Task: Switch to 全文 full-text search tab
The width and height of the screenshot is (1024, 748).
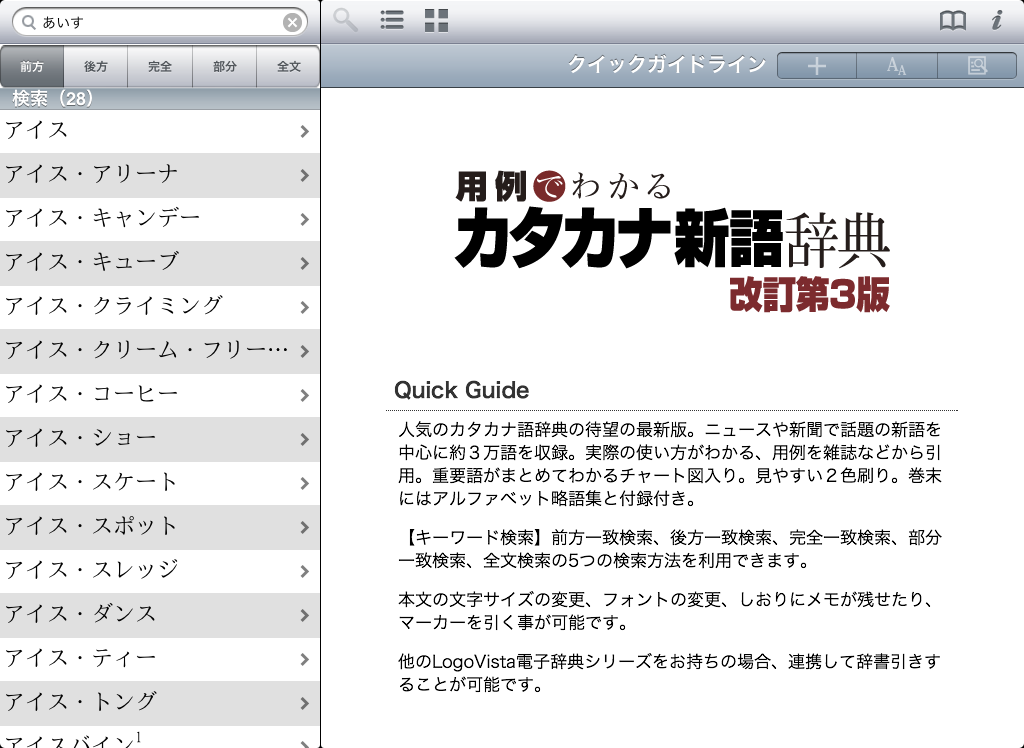Action: click(288, 67)
